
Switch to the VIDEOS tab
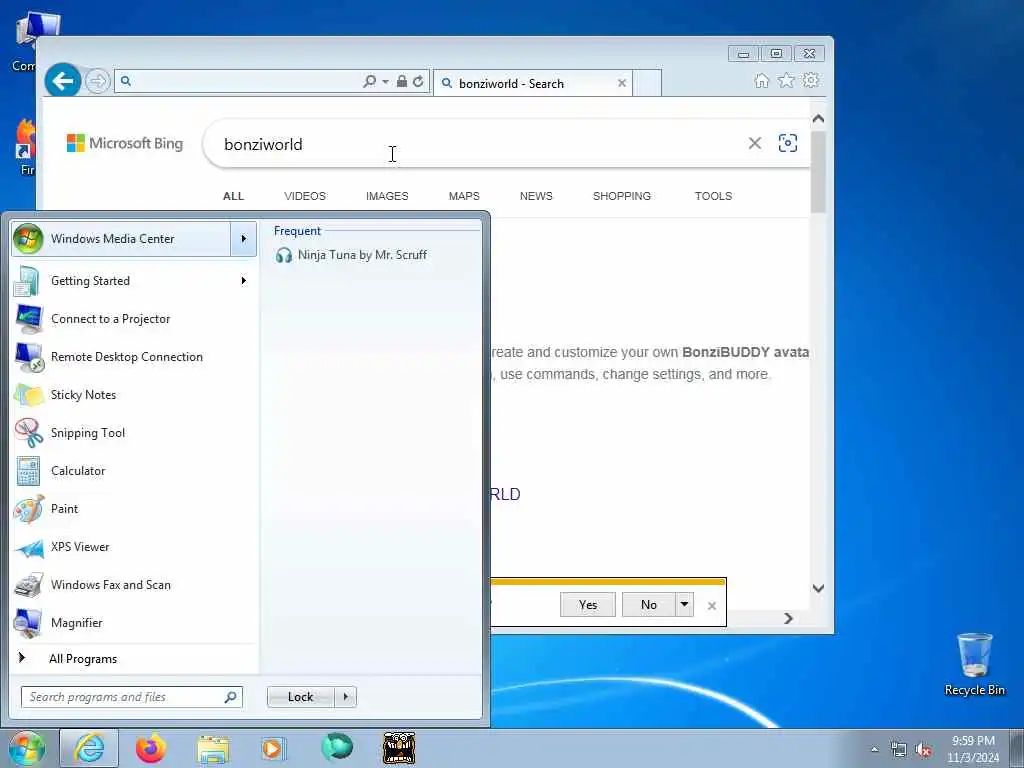coord(305,196)
